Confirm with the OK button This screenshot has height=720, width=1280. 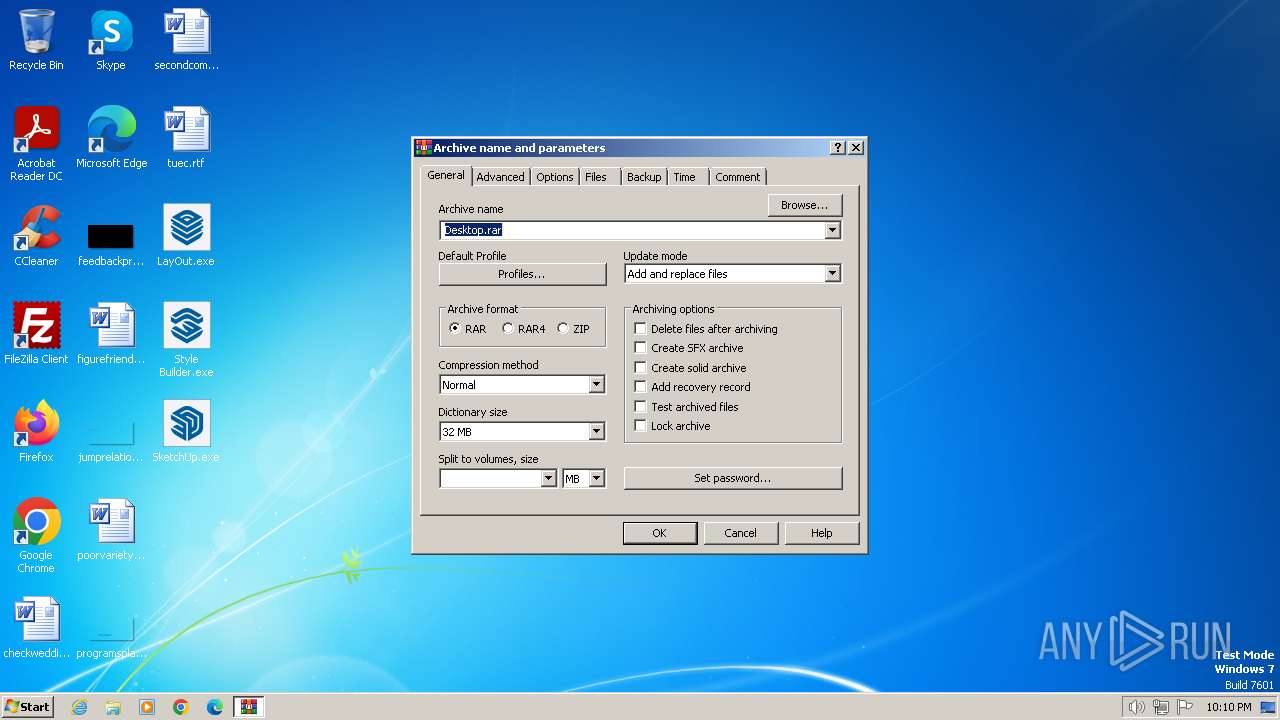tap(659, 533)
